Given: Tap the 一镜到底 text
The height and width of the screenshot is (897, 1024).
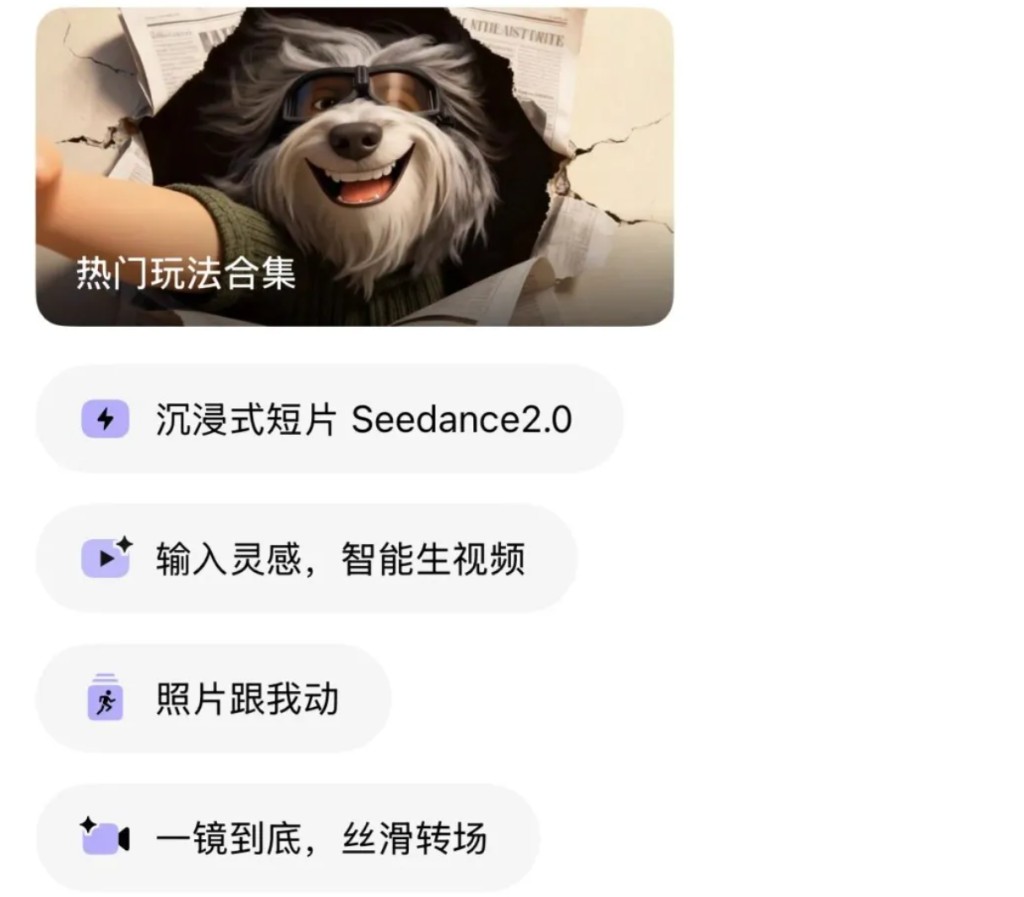Looking at the screenshot, I should click(229, 838).
